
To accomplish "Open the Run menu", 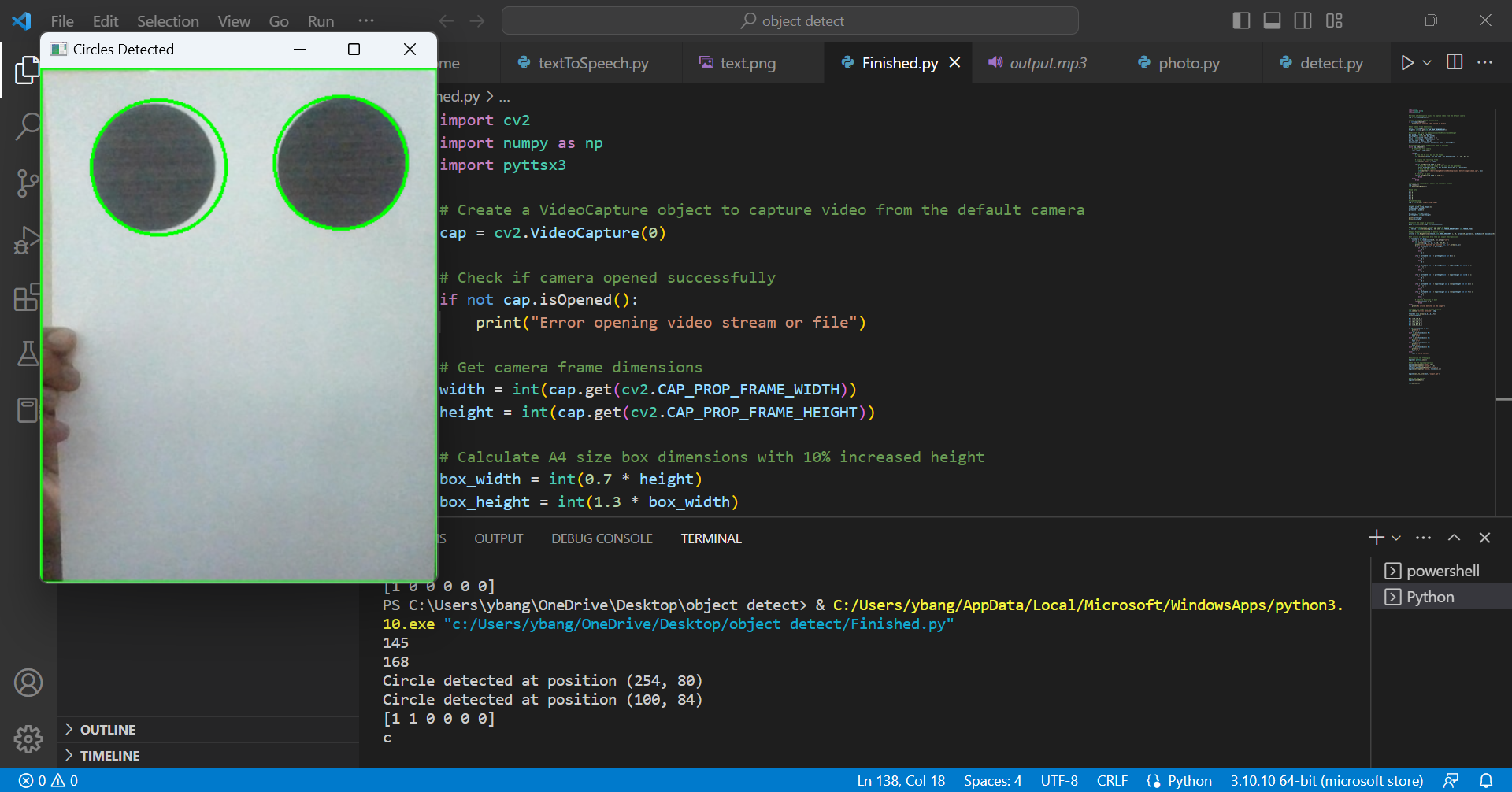I will pos(320,21).
